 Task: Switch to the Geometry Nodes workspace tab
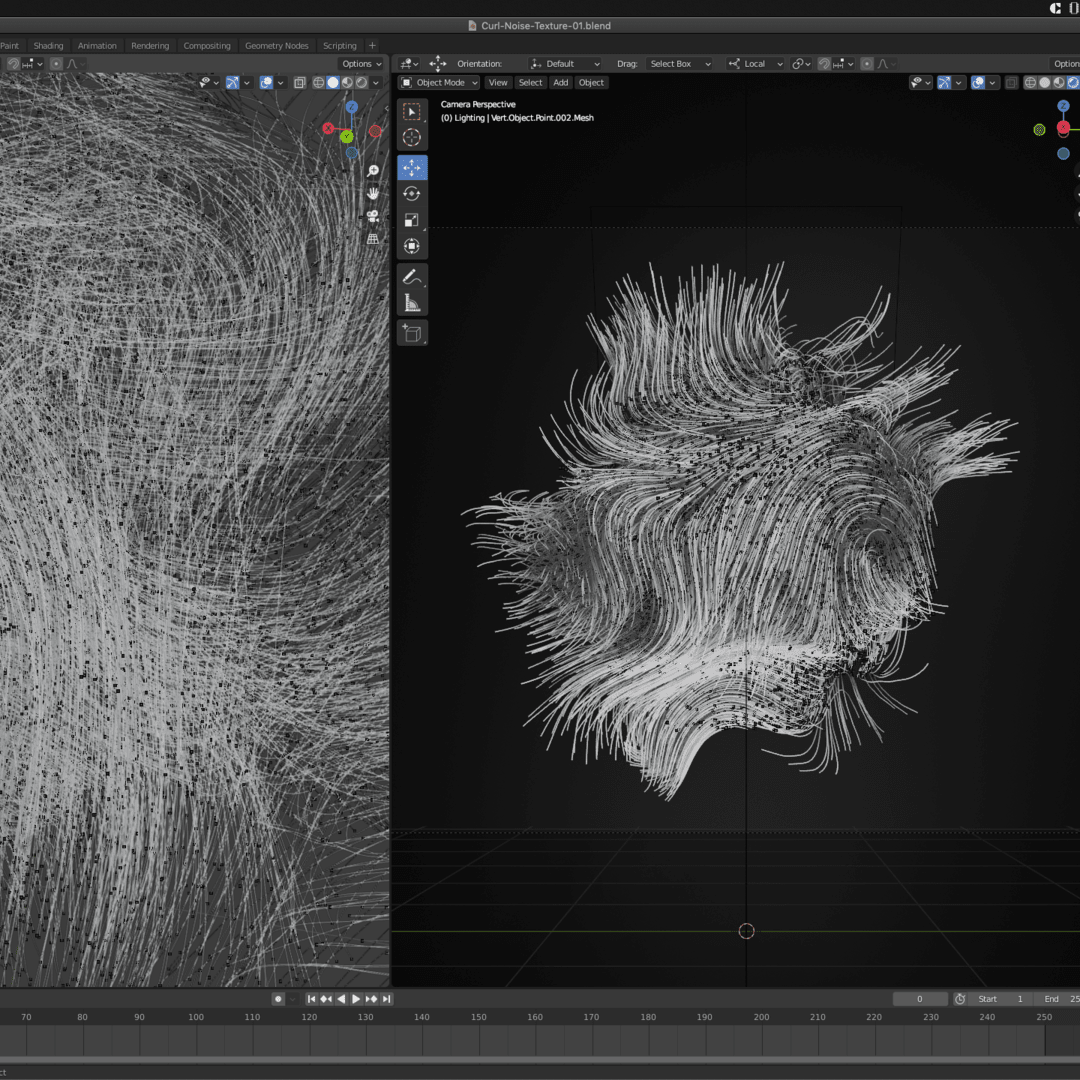coord(276,46)
